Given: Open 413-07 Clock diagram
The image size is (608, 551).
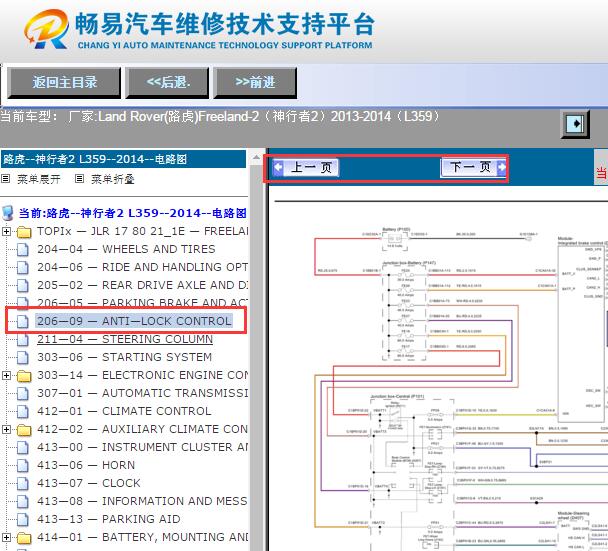Looking at the screenshot, I should pyautogui.click(x=89, y=483).
